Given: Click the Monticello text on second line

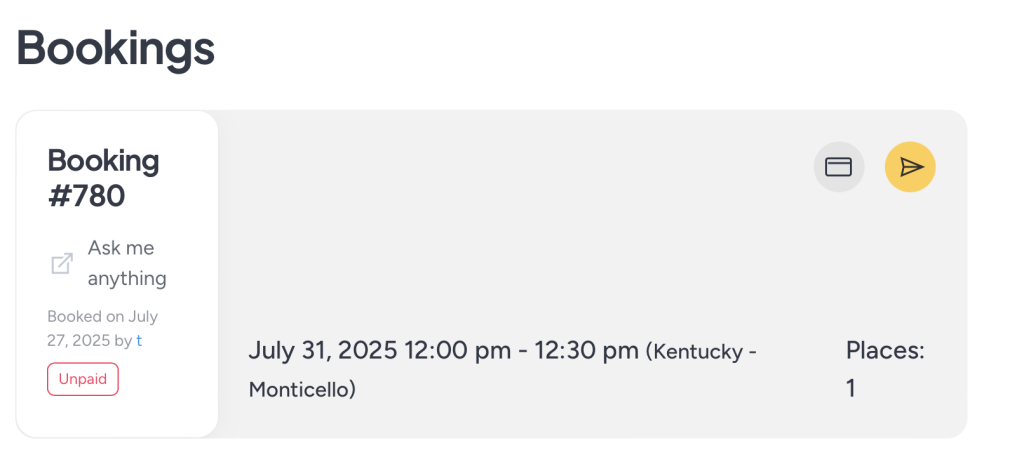Looking at the screenshot, I should pos(302,389).
